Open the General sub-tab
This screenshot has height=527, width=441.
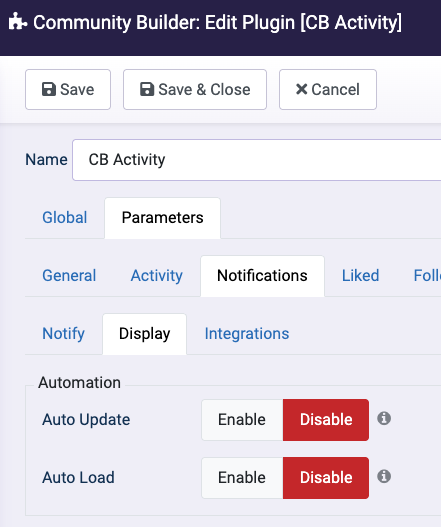click(69, 276)
